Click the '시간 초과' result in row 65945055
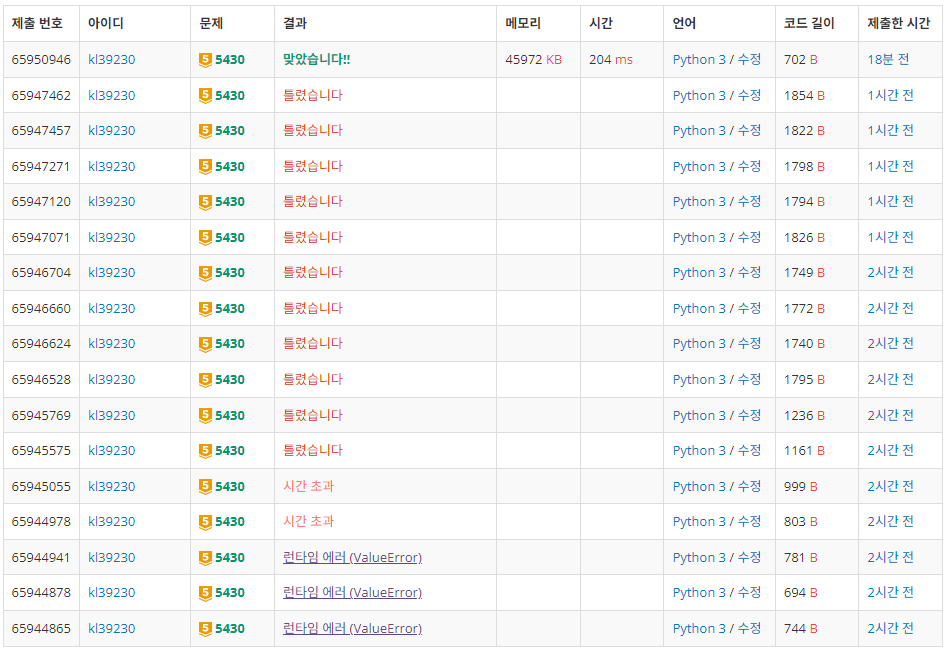 [x=309, y=486]
